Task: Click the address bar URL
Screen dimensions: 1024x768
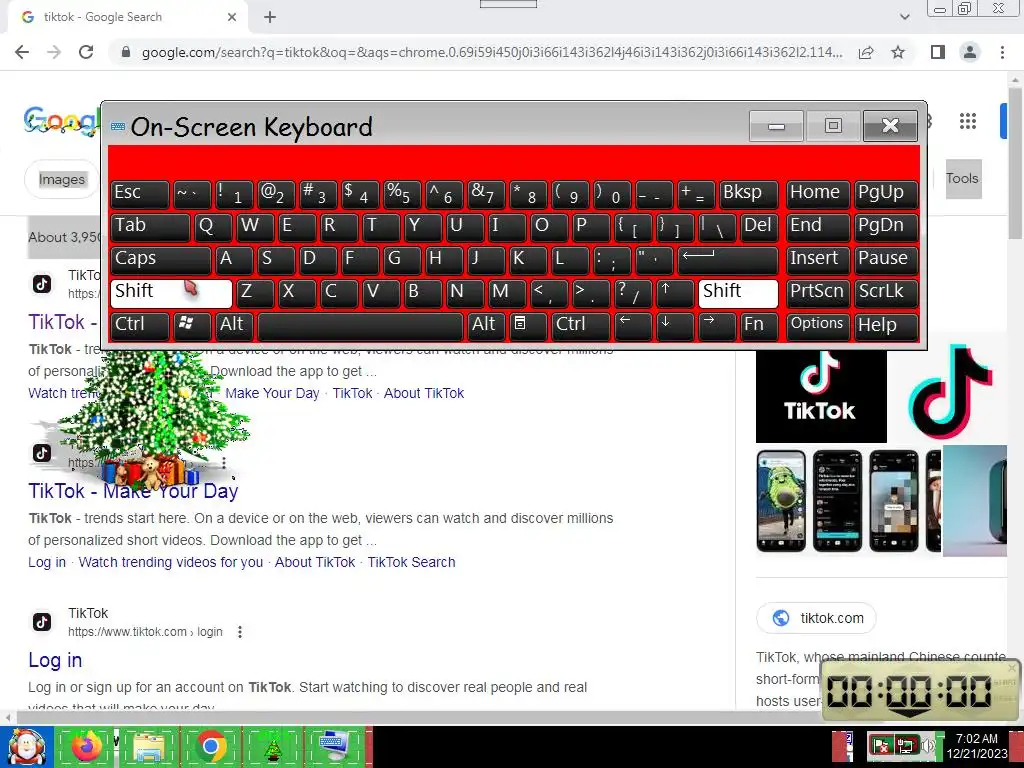Action: [x=491, y=52]
